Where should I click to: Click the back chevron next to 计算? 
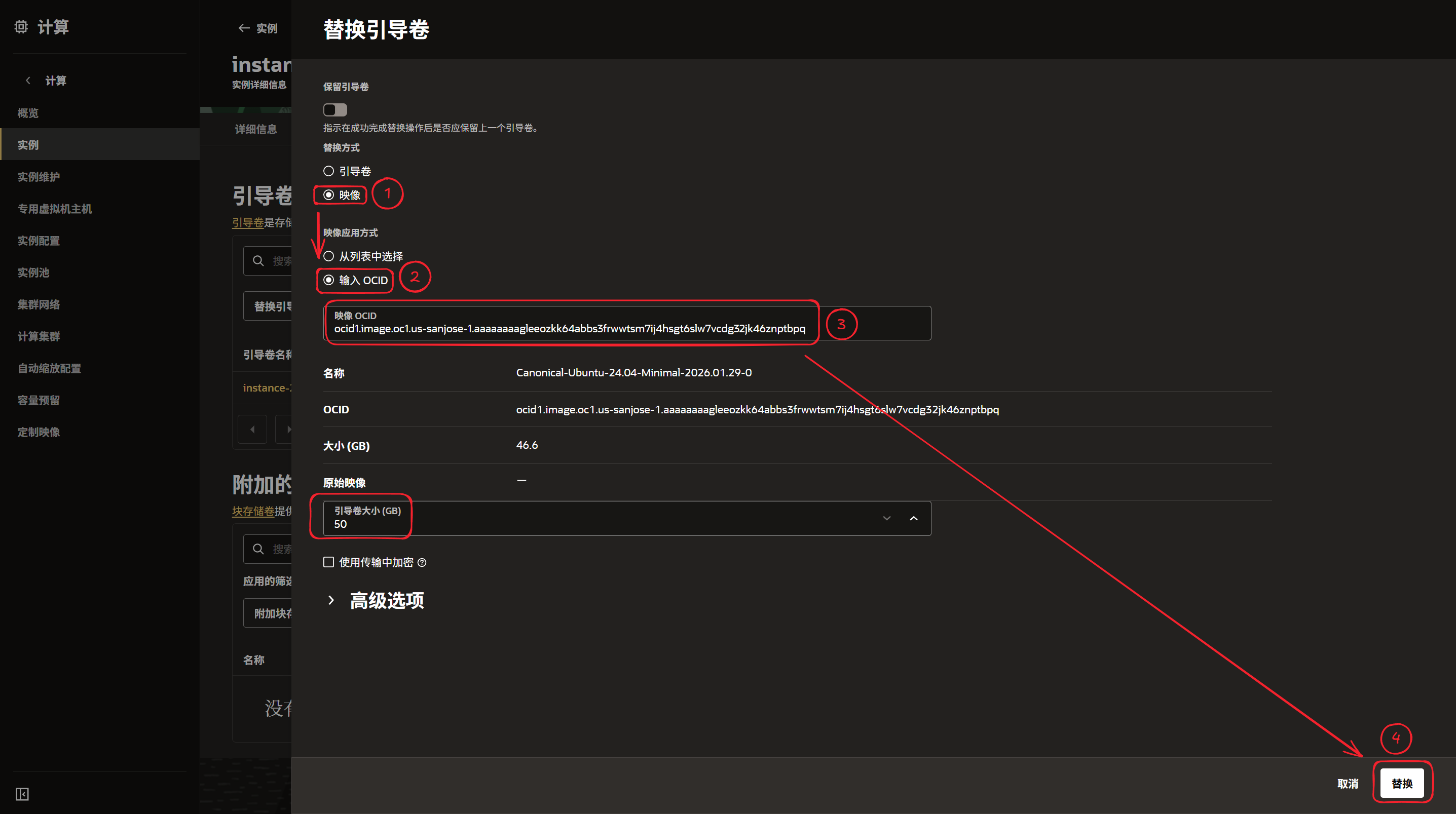pyautogui.click(x=28, y=80)
